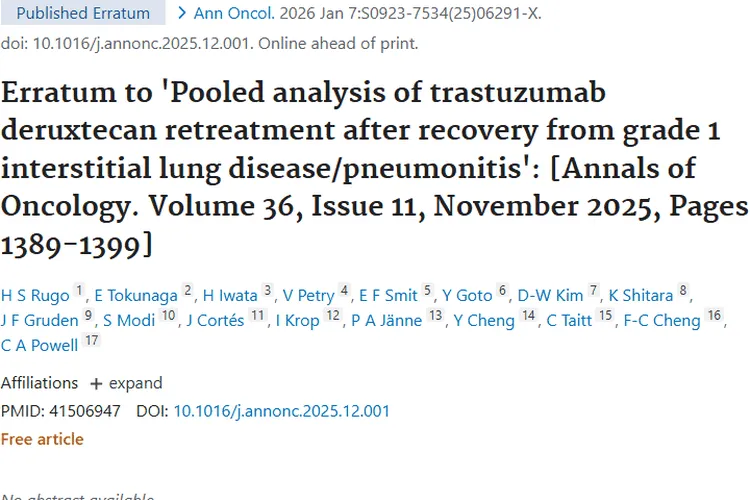The width and height of the screenshot is (750, 500).
Task: Click the Published Erratum badge
Action: click(83, 14)
